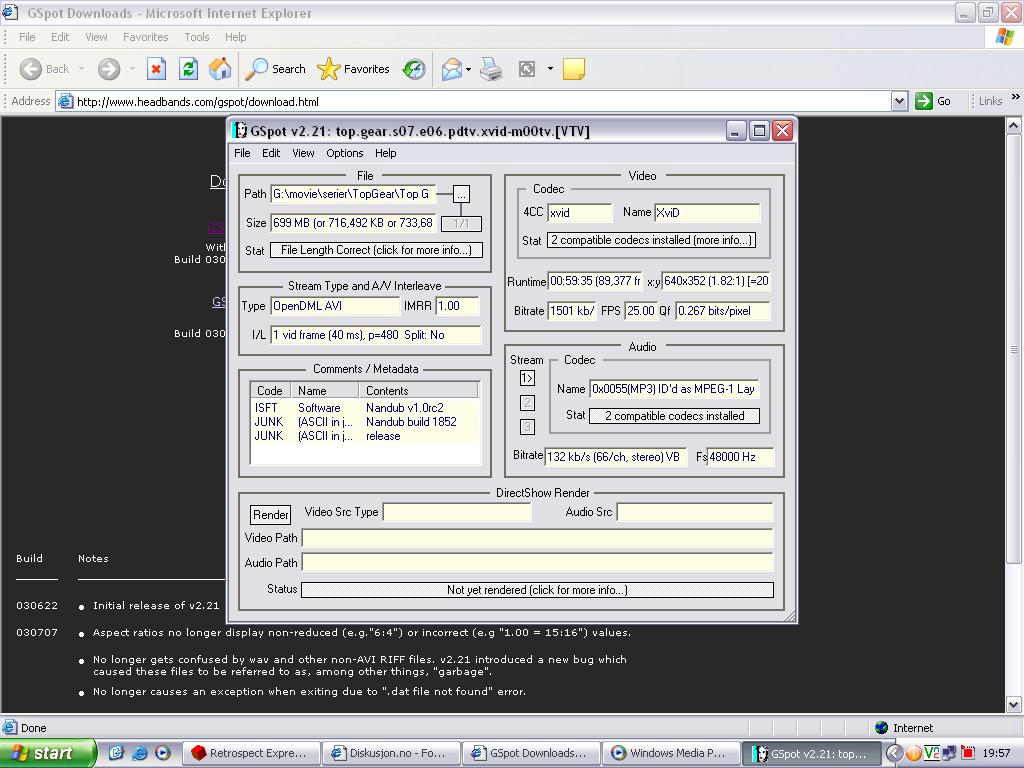Open IE's Favorites menu
The image size is (1024, 768).
click(x=146, y=37)
